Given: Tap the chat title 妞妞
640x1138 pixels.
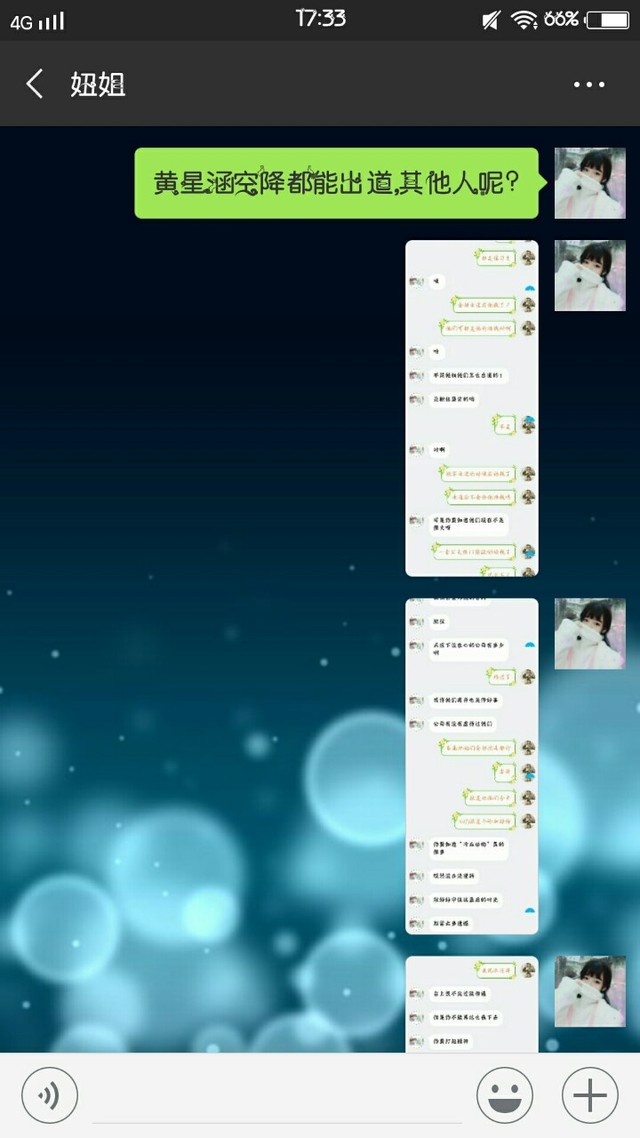Looking at the screenshot, I should tap(98, 84).
